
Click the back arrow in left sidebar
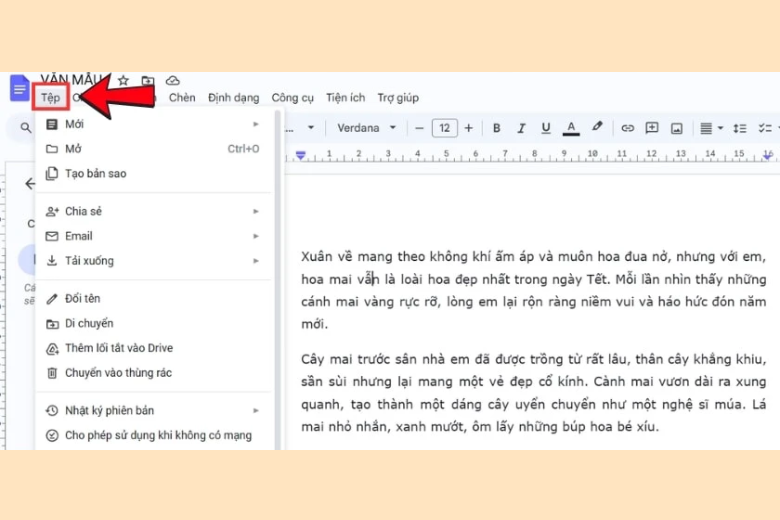(x=30, y=184)
